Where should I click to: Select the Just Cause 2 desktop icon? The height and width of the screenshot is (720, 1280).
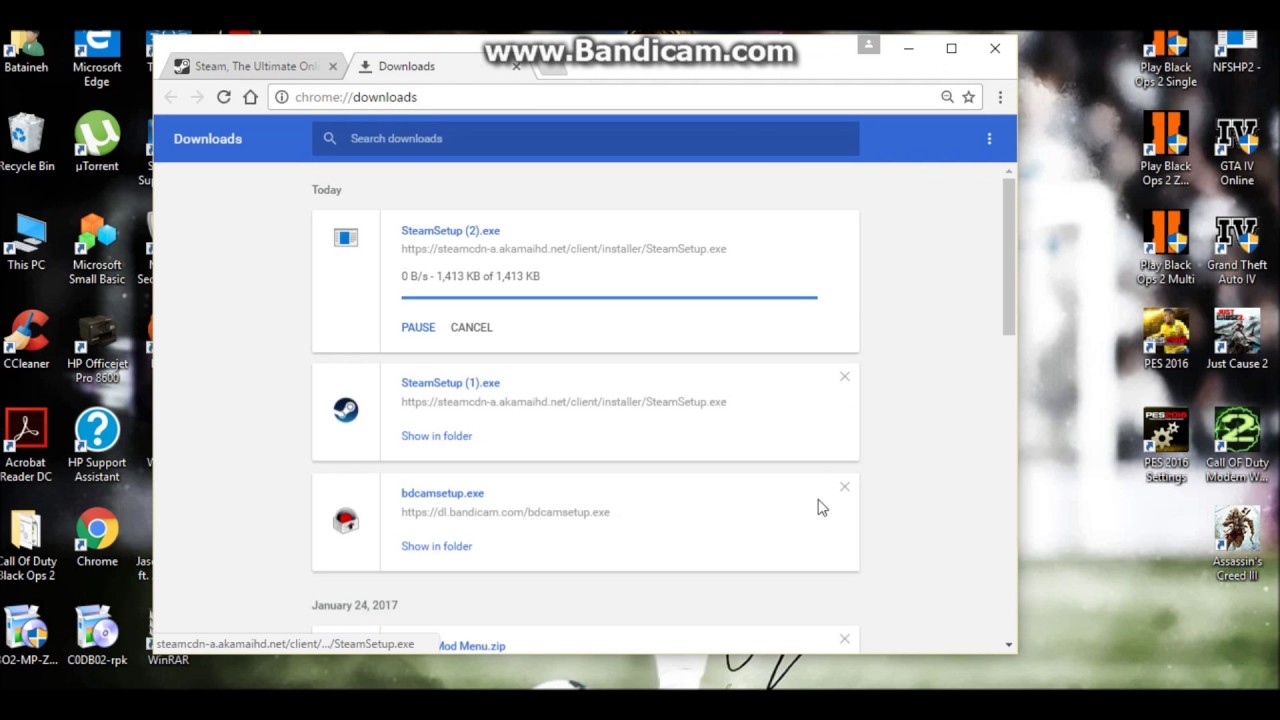click(x=1237, y=340)
